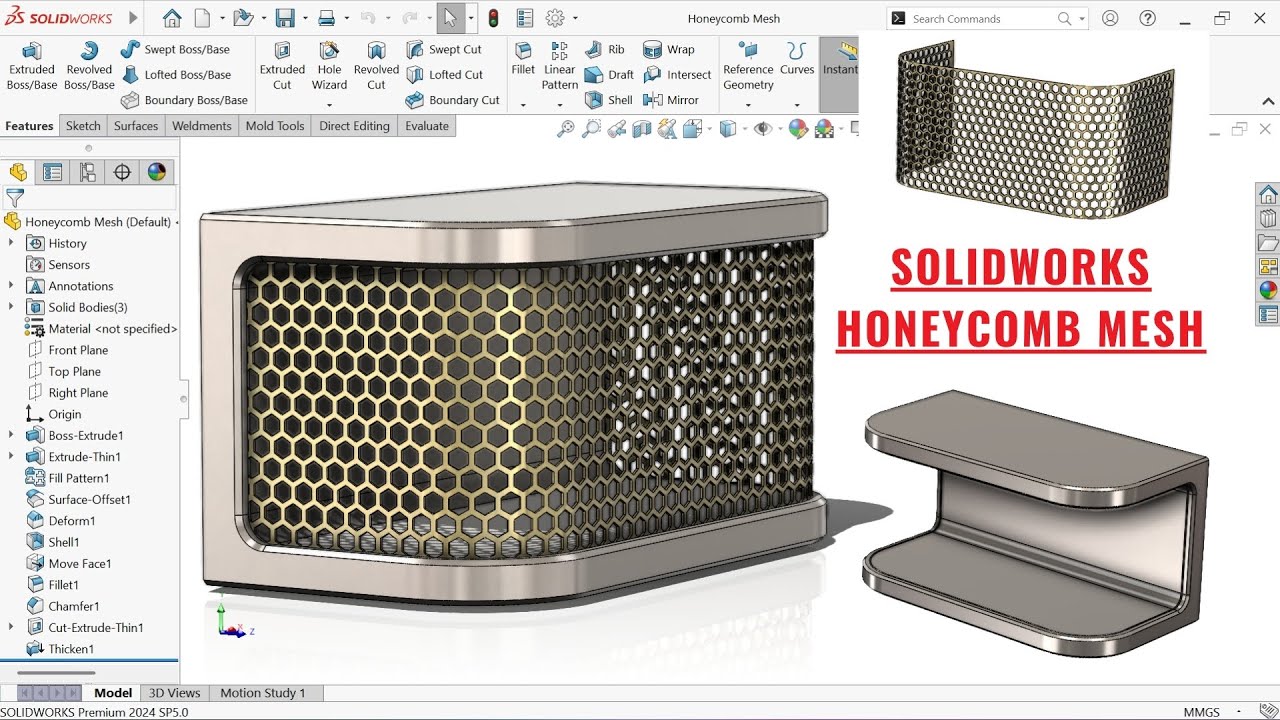Switch to the Surfaces tab
Screen dimensions: 1280x720
(136, 126)
